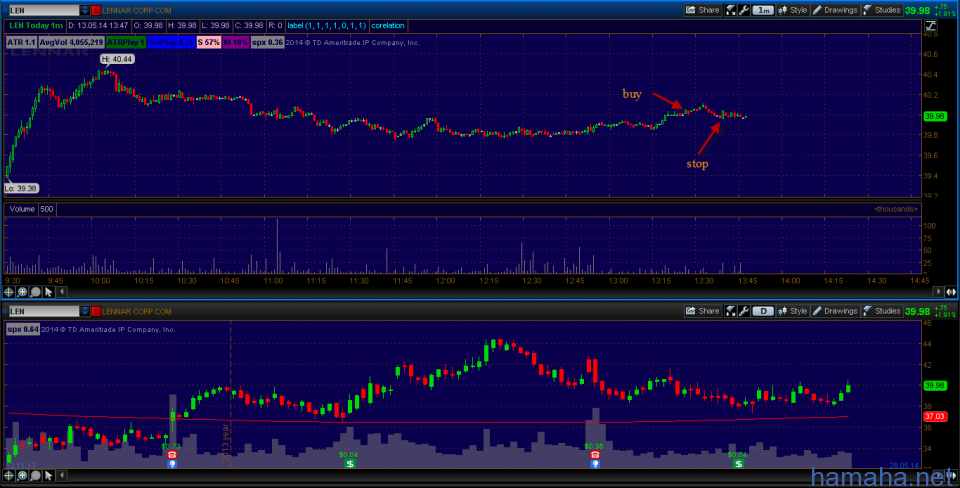
Task: Click blue link circle beside upper LEN field
Action: 5,10
